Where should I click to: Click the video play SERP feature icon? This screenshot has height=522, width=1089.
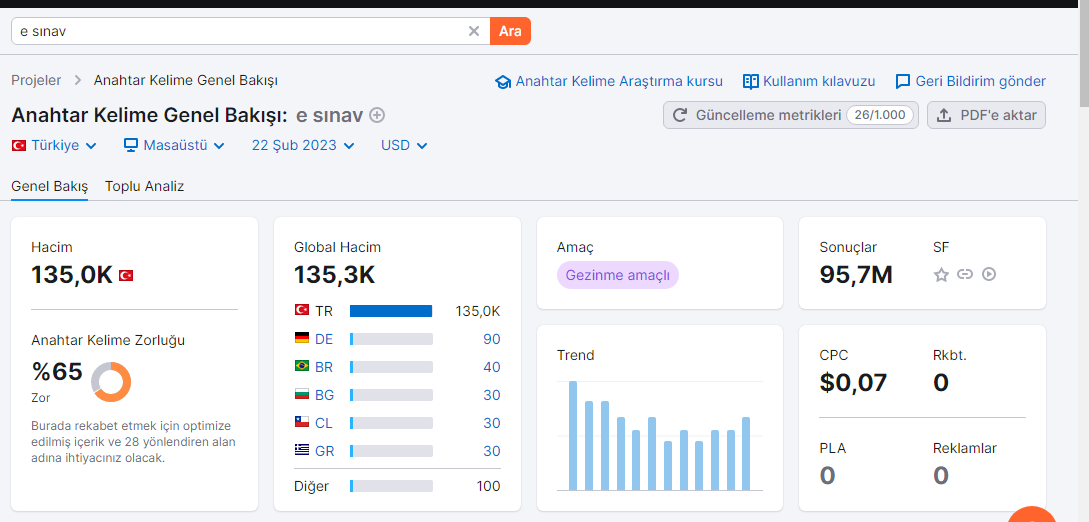(989, 274)
